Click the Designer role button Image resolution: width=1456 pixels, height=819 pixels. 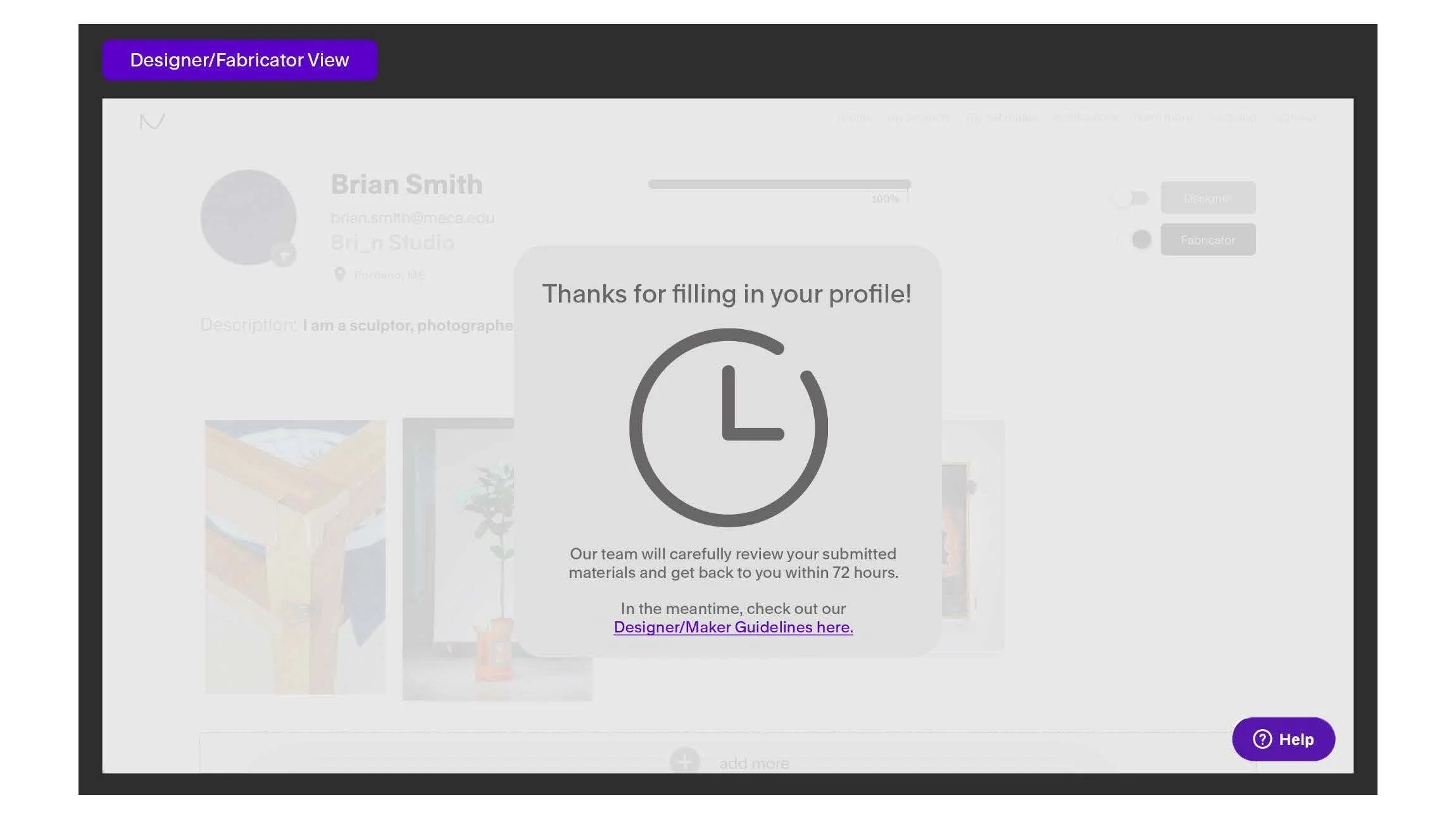1208,198
